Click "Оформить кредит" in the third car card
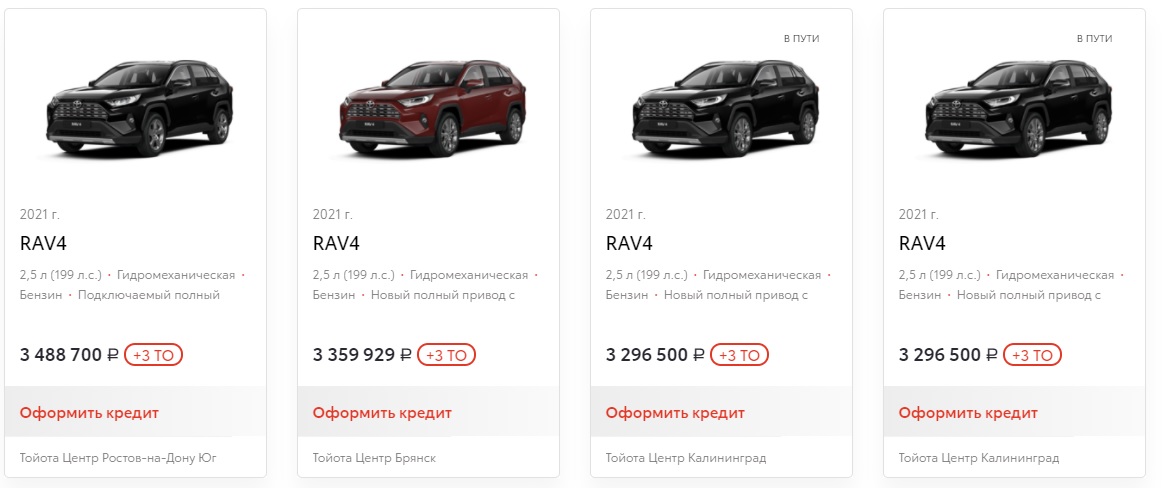Viewport: 1164px width, 488px height. click(x=675, y=412)
